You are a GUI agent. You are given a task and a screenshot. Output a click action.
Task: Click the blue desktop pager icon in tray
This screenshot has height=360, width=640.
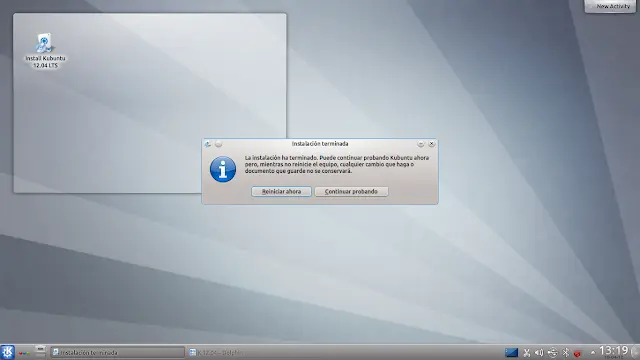(x=511, y=352)
